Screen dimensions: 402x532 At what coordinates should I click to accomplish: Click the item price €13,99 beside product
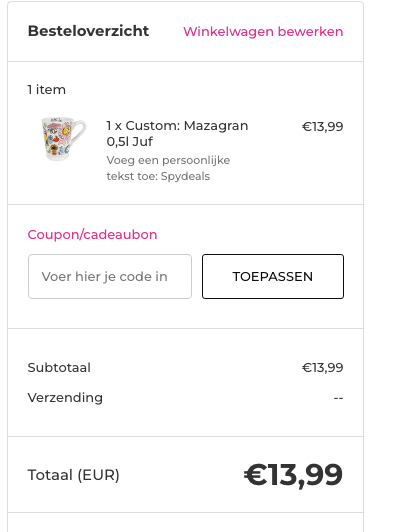(x=322, y=127)
